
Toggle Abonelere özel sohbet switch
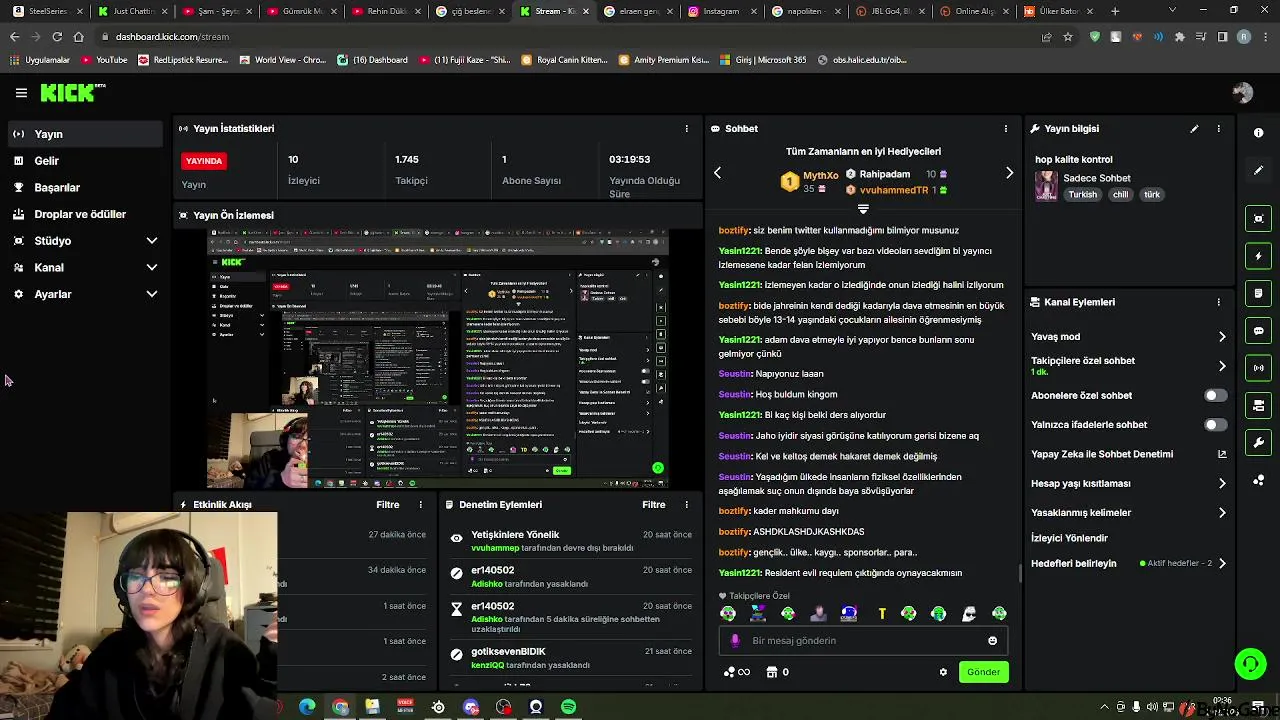(x=1215, y=396)
